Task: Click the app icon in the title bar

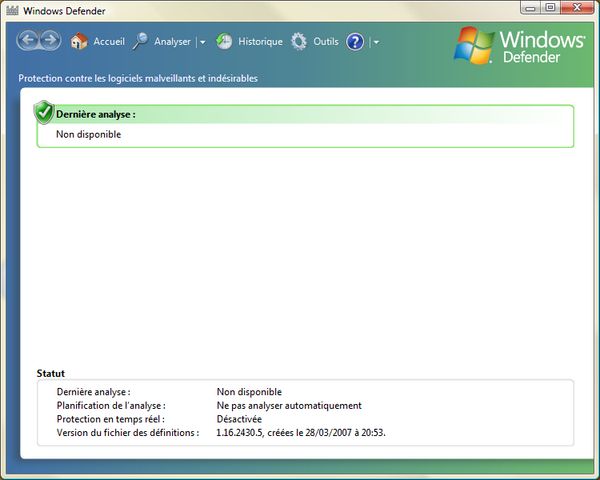Action: point(13,10)
